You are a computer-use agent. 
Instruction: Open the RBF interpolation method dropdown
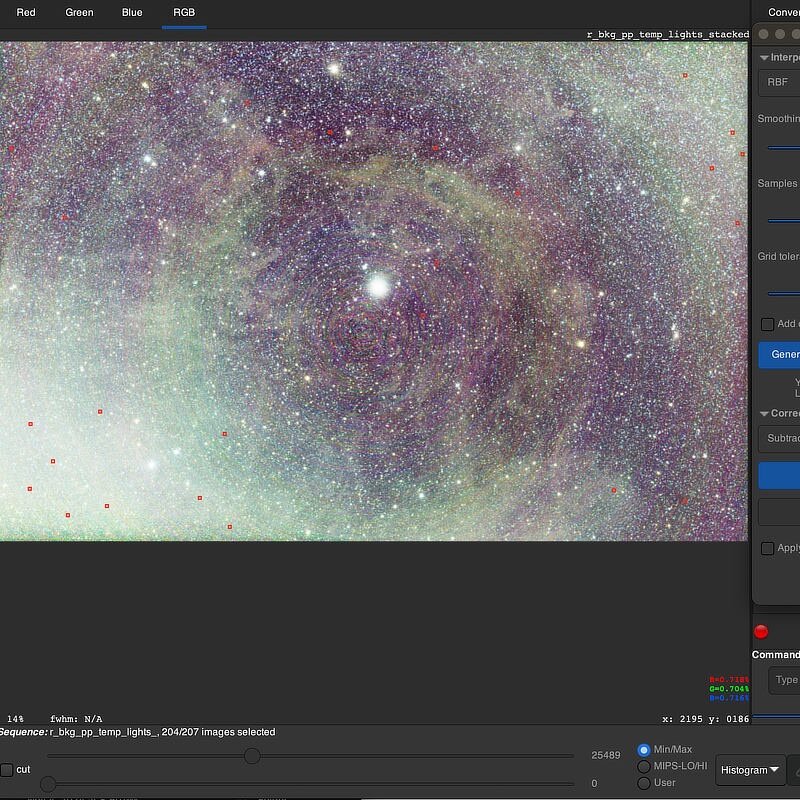pyautogui.click(x=779, y=83)
